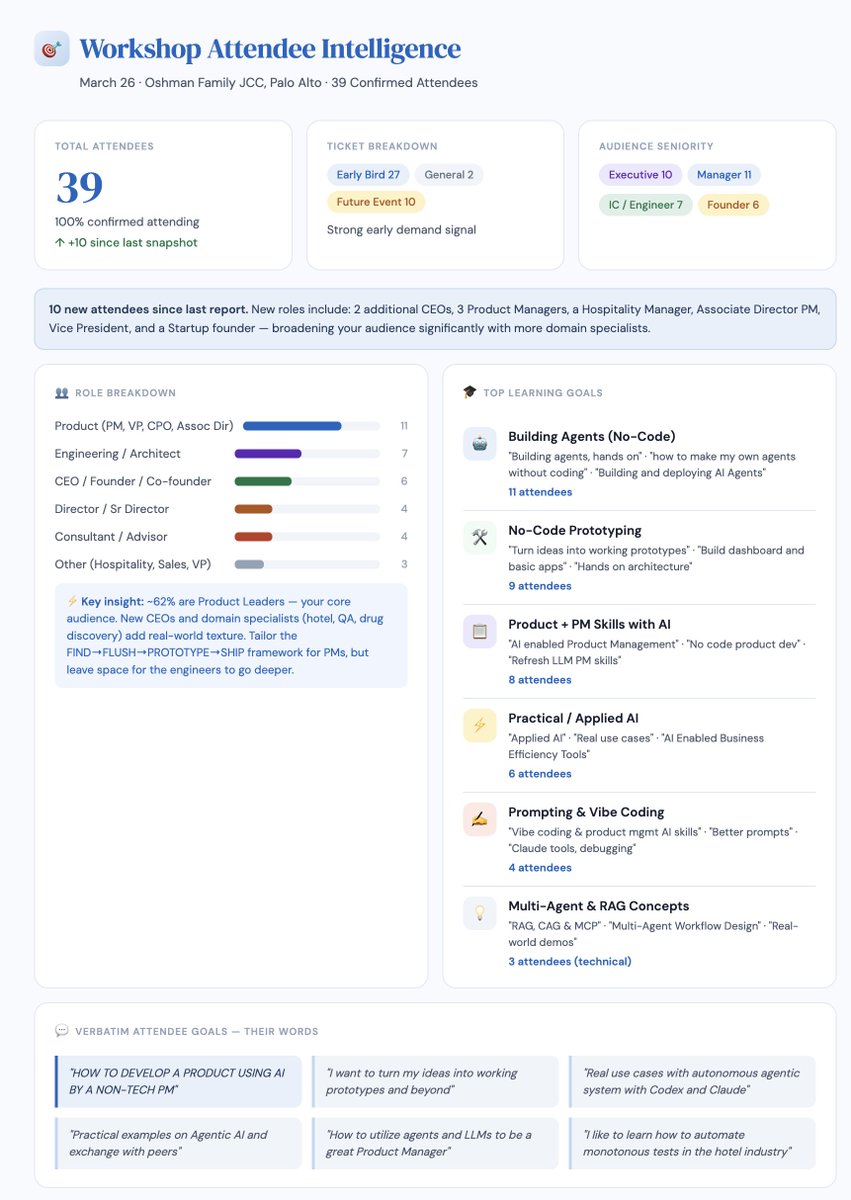Click the Consultant / Advisor role label
This screenshot has height=1200, width=851.
pos(111,536)
